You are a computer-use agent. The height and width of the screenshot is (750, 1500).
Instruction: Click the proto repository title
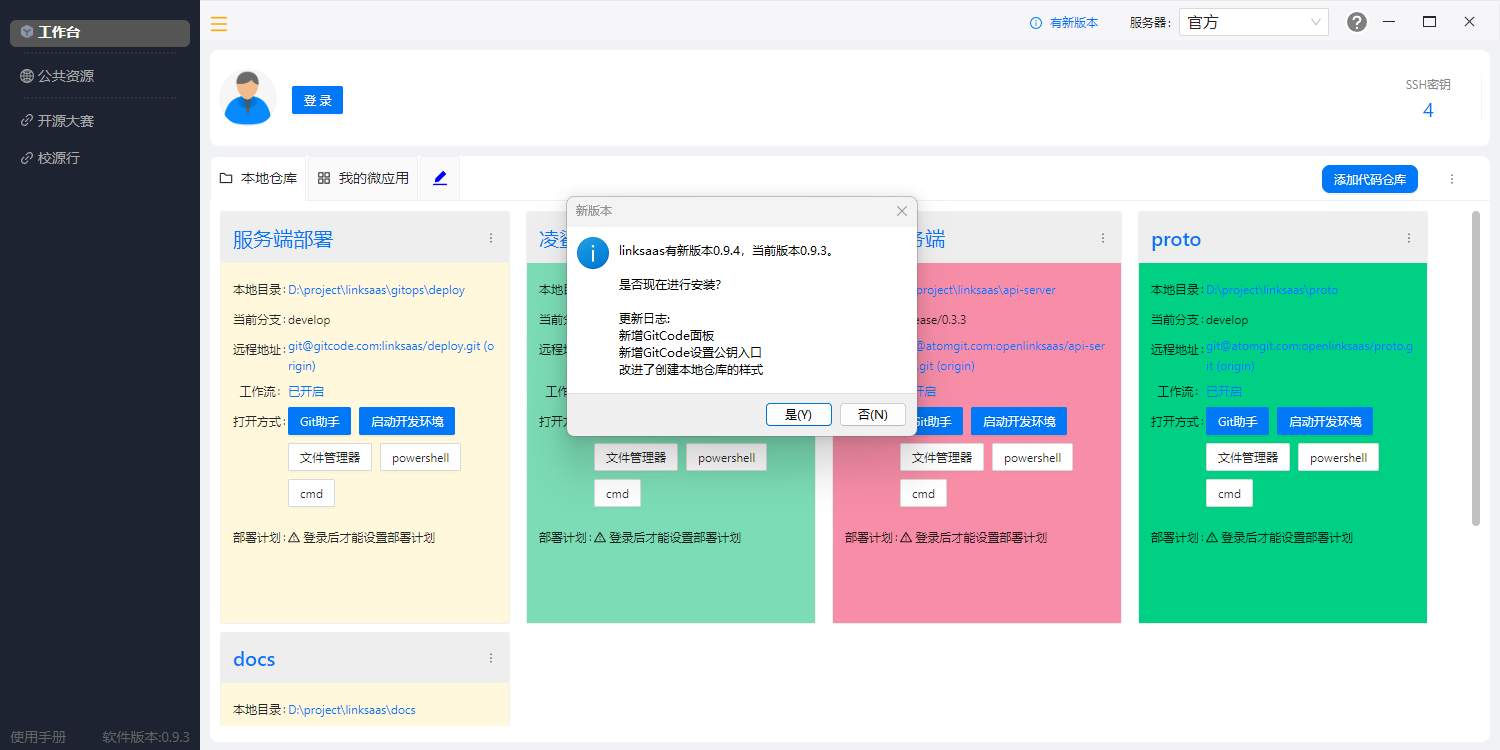point(1176,239)
